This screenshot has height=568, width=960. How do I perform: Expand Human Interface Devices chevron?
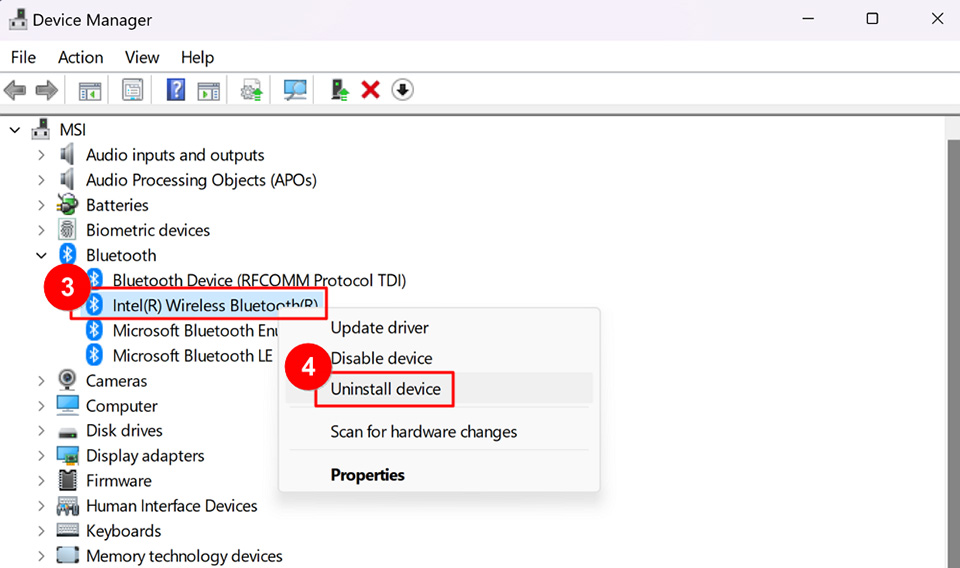[x=41, y=506]
